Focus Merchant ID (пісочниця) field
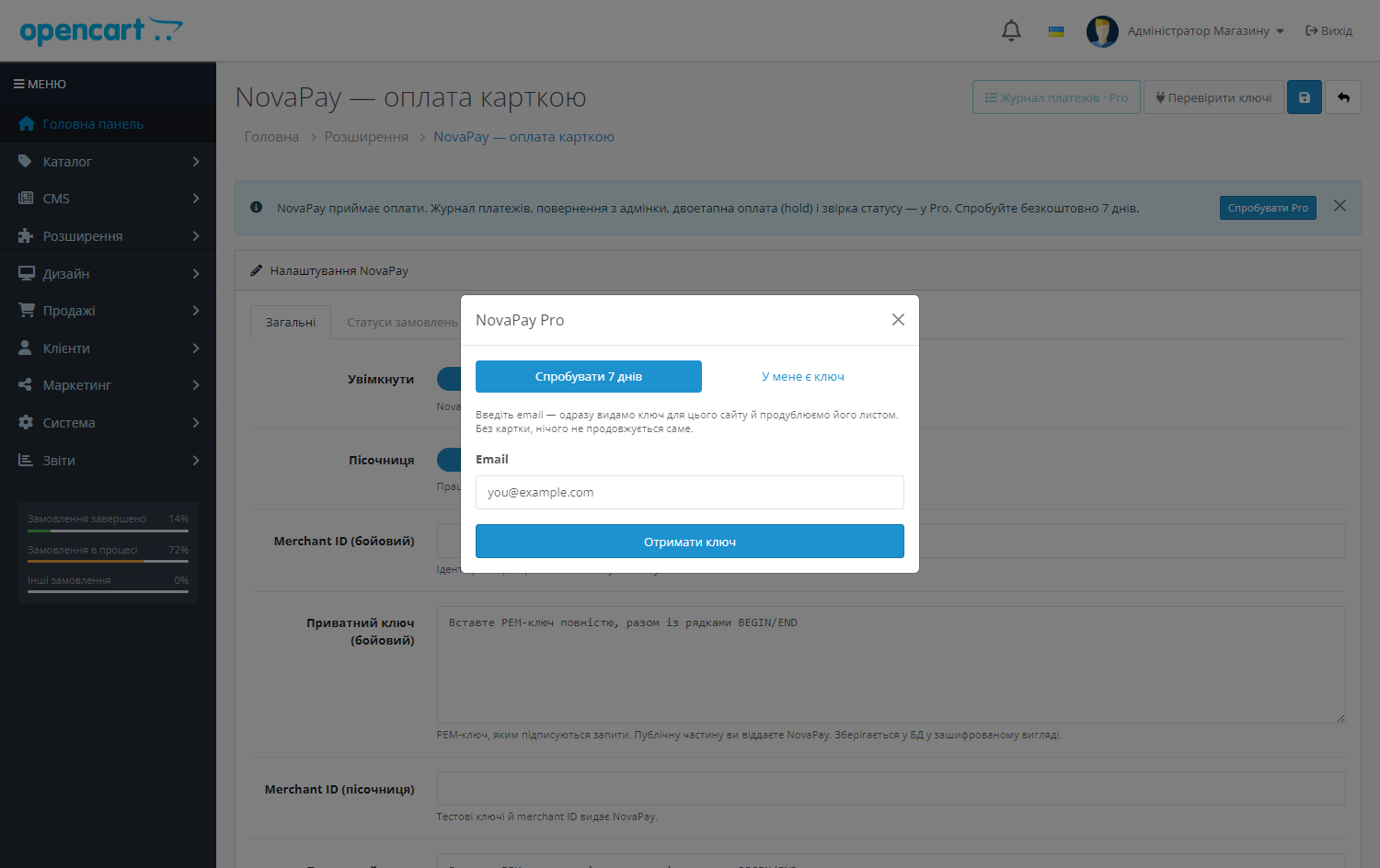This screenshot has height=868, width=1380. point(891,789)
